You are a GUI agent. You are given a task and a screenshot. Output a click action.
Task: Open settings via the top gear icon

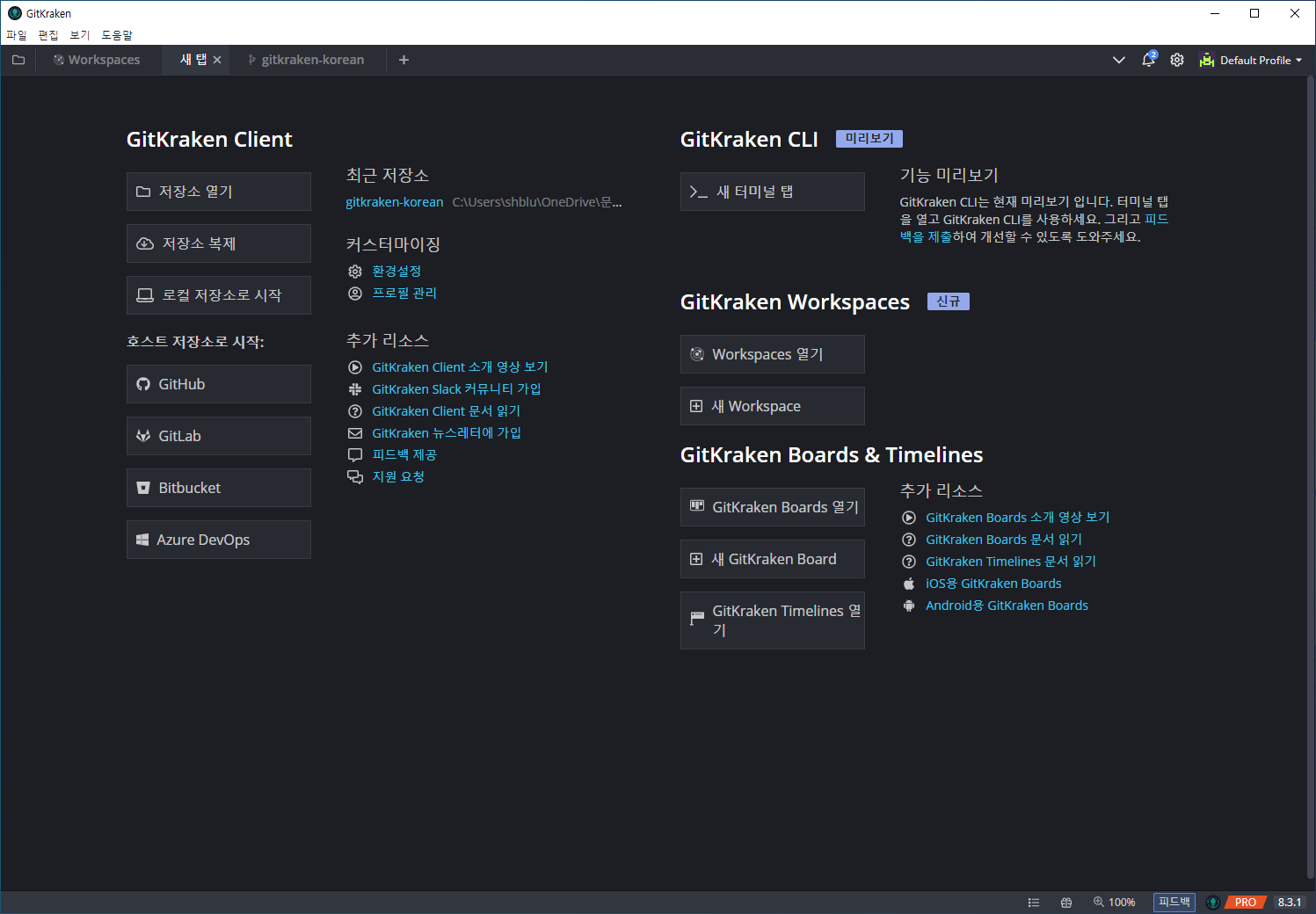1177,60
